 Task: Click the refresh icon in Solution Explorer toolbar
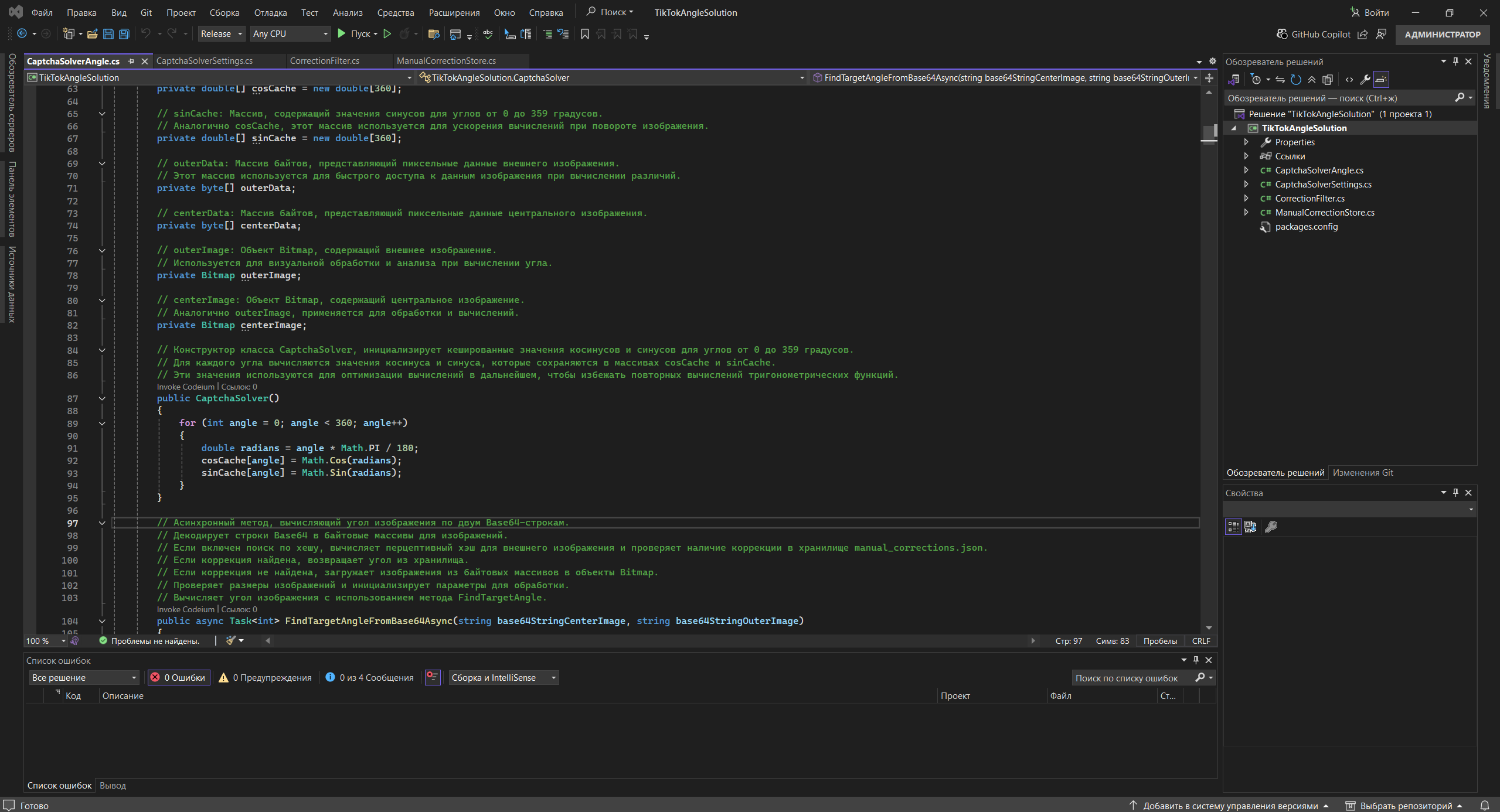pyautogui.click(x=1296, y=80)
